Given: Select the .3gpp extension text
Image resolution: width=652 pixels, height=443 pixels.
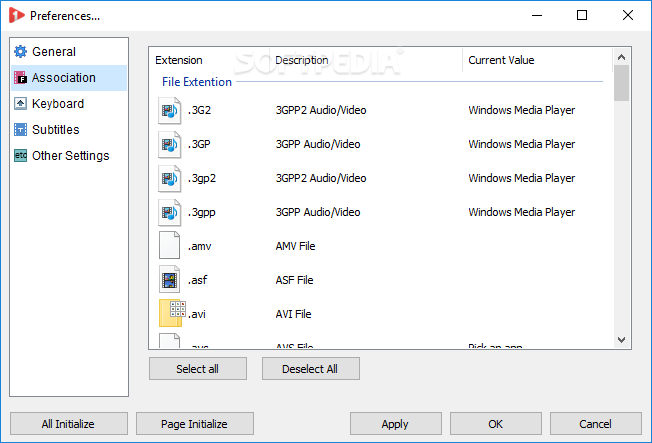Looking at the screenshot, I should click(202, 213).
